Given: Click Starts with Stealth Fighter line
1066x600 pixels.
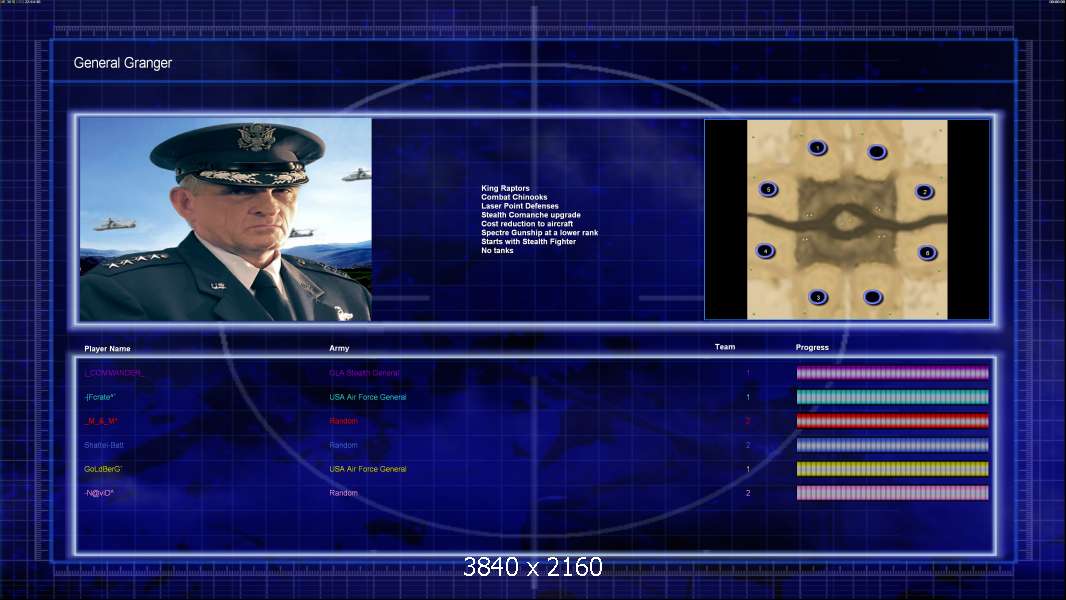Looking at the screenshot, I should click(x=528, y=241).
